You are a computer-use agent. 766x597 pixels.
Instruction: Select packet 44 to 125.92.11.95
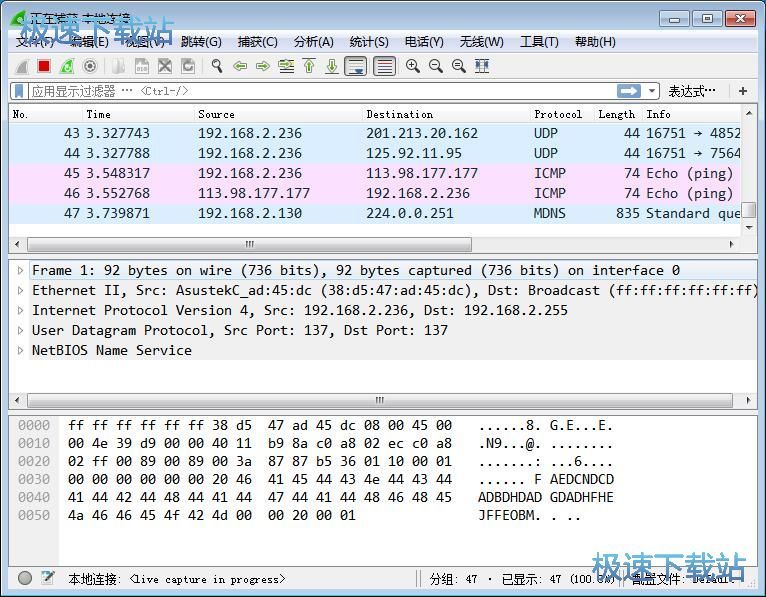[375, 153]
